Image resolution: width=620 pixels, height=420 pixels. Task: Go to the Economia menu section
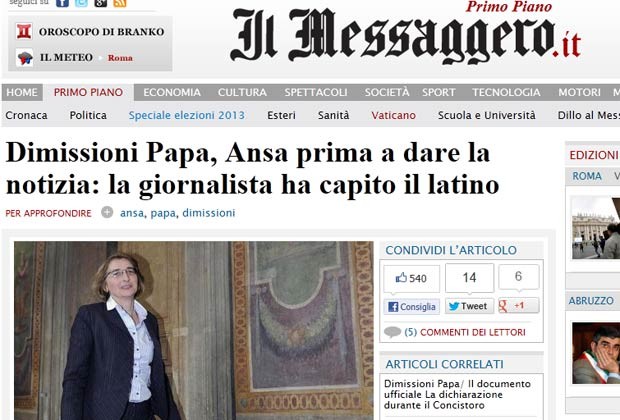point(172,93)
